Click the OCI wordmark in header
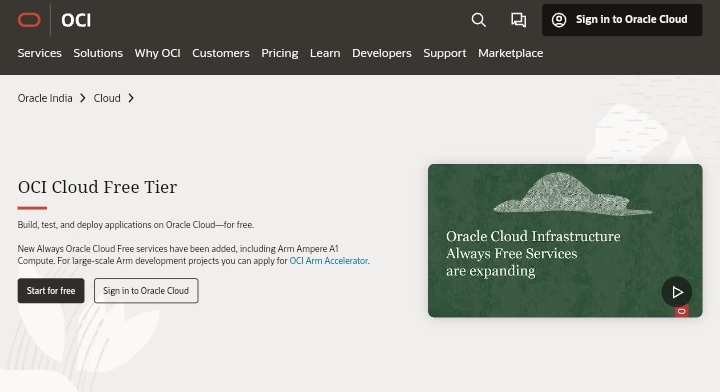The image size is (720, 392). [x=76, y=20]
